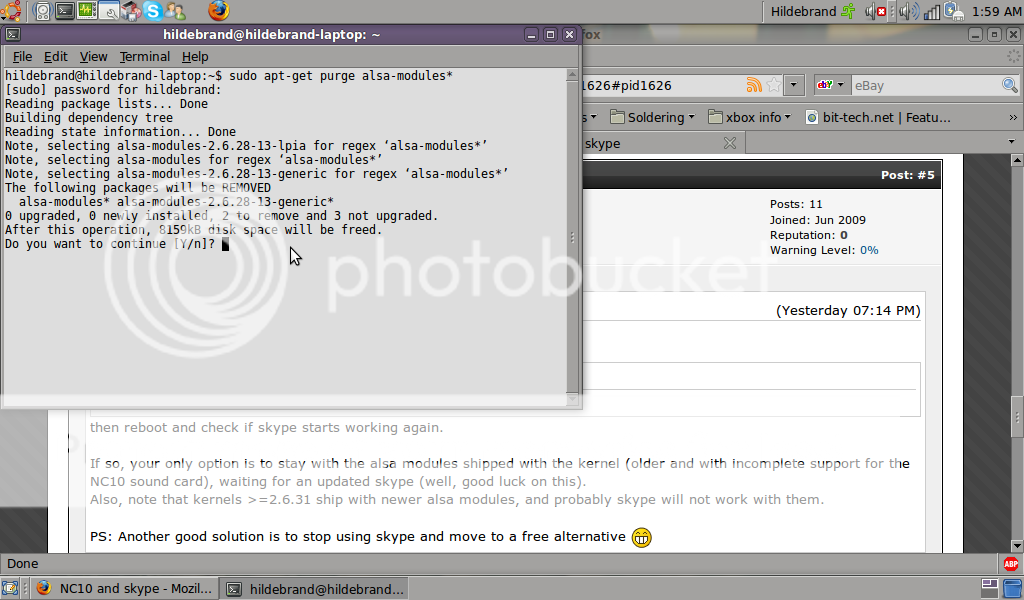This screenshot has width=1024, height=600.
Task: Open the Help menu in terminal
Action: (x=195, y=57)
